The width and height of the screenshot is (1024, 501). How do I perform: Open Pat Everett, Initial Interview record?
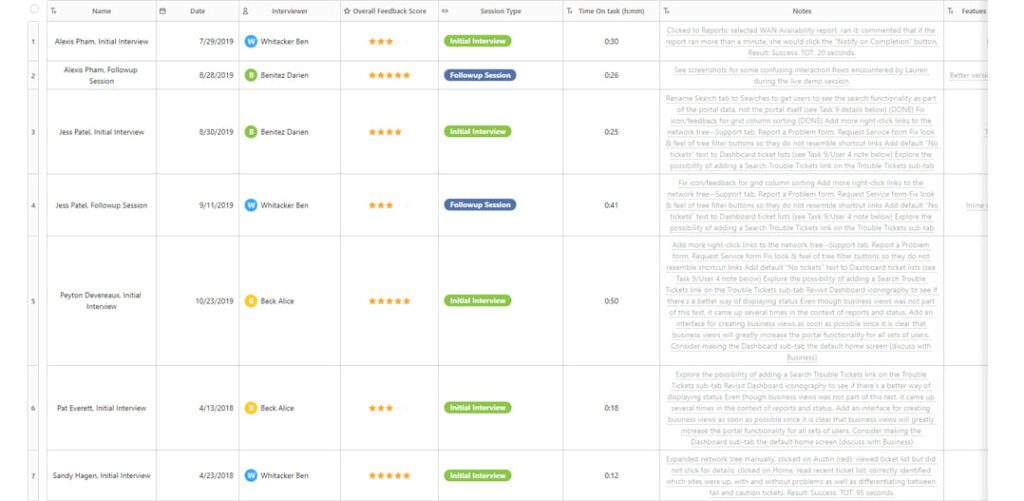101,408
